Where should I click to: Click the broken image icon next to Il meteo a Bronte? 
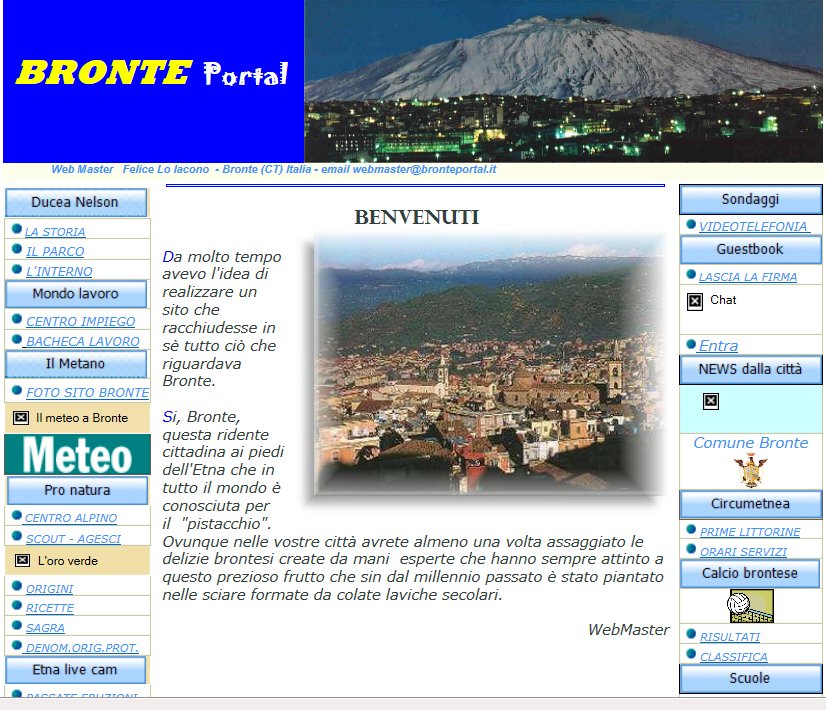21,418
